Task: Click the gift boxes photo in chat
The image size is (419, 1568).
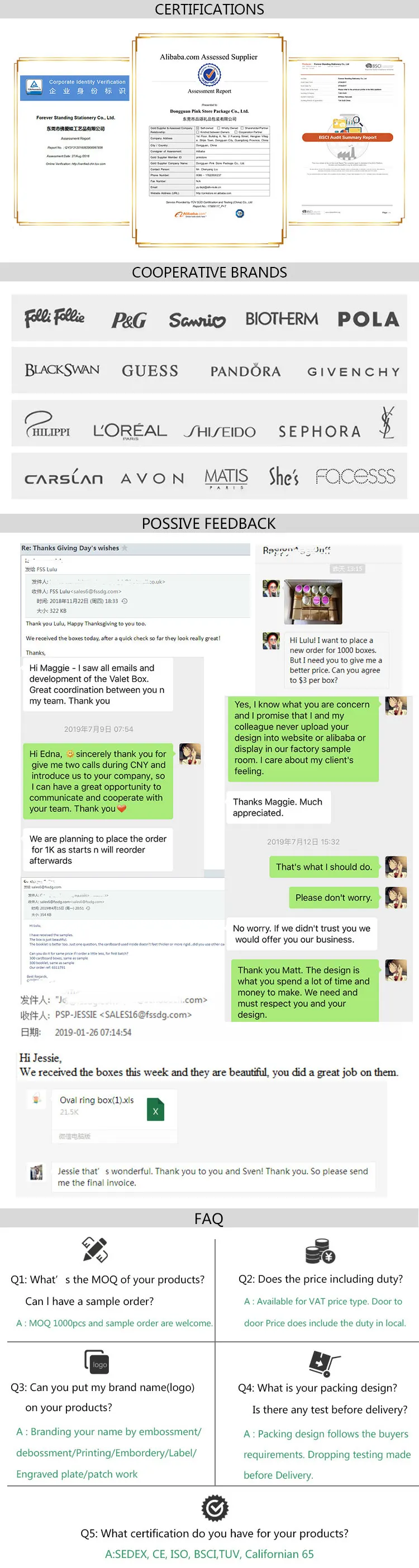Action: (x=313, y=601)
